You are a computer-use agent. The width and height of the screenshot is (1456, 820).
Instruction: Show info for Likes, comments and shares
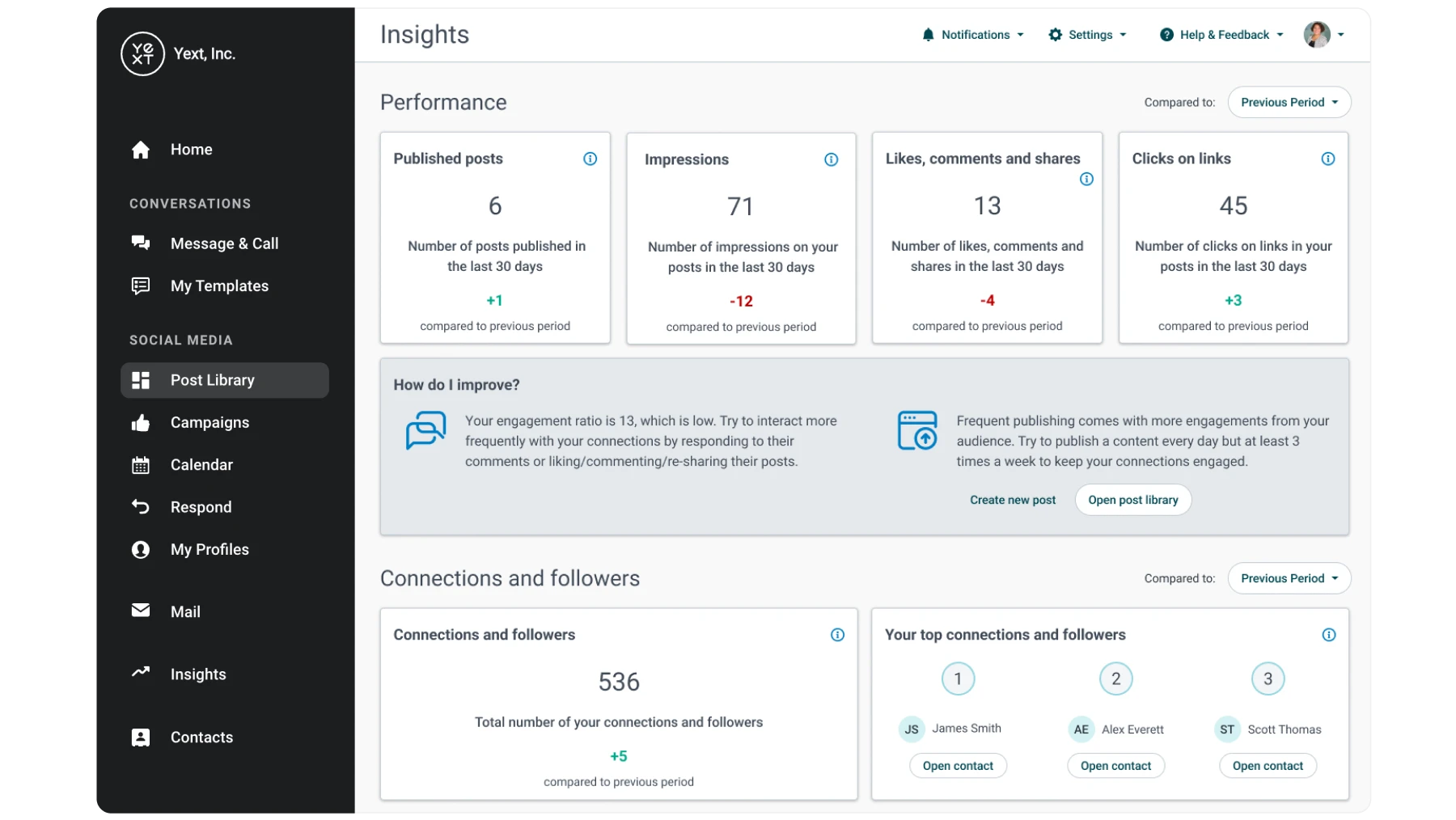coord(1086,180)
